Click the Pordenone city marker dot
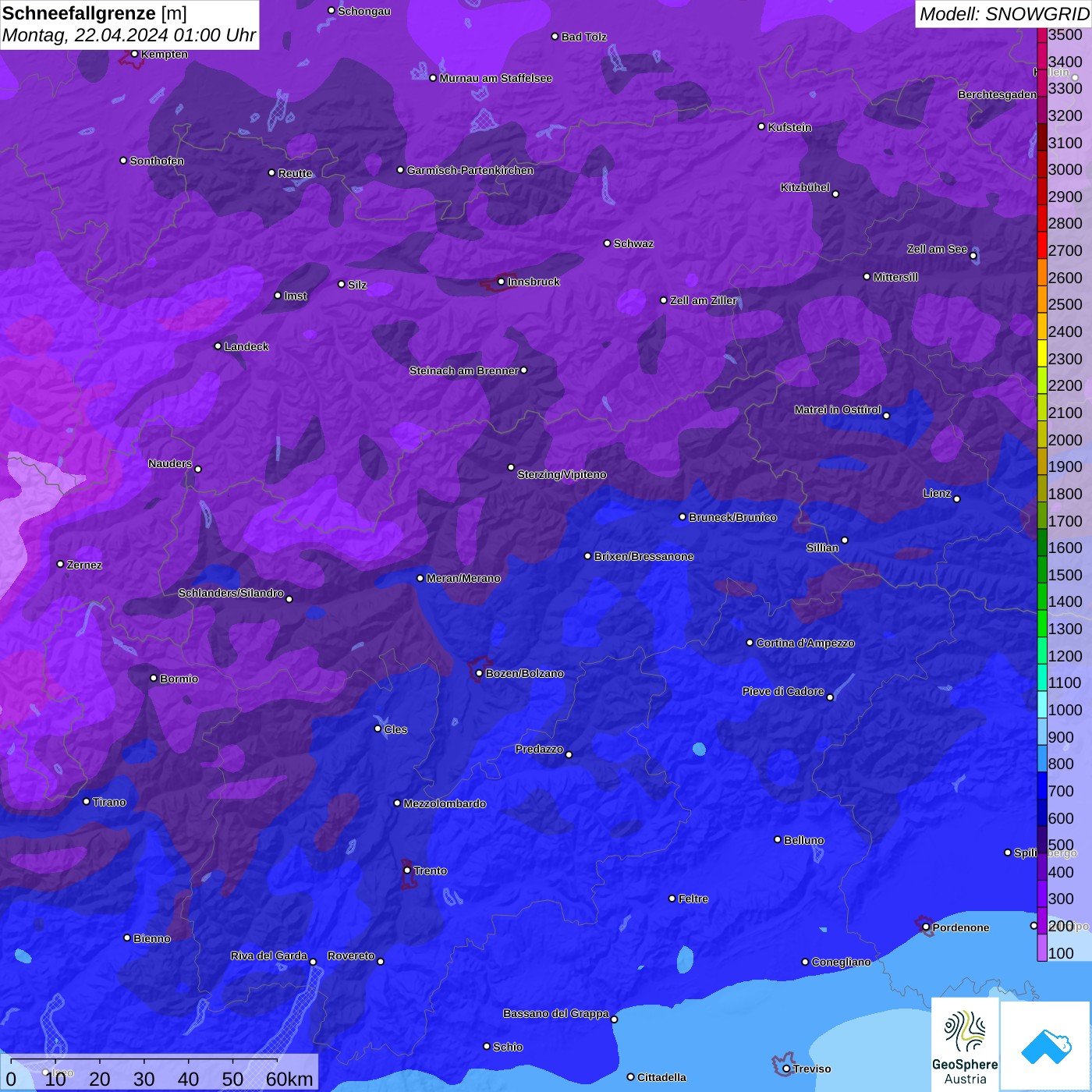The height and width of the screenshot is (1092, 1092). (927, 927)
